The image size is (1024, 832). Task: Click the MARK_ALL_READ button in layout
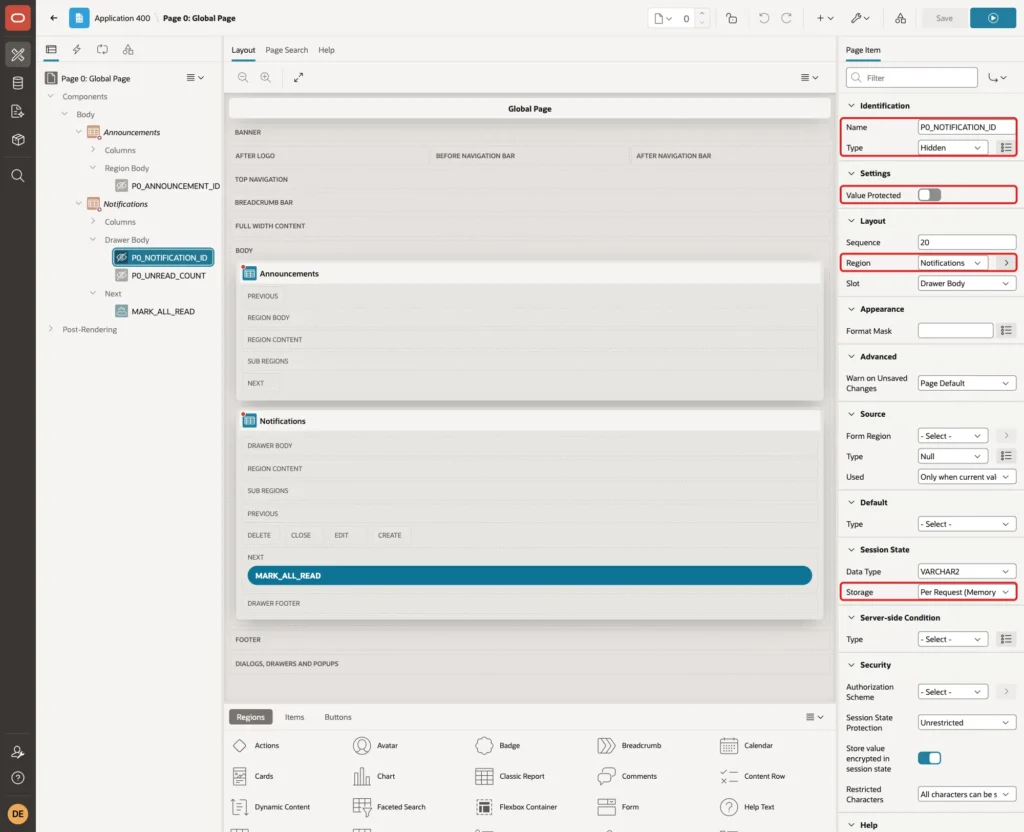point(529,576)
